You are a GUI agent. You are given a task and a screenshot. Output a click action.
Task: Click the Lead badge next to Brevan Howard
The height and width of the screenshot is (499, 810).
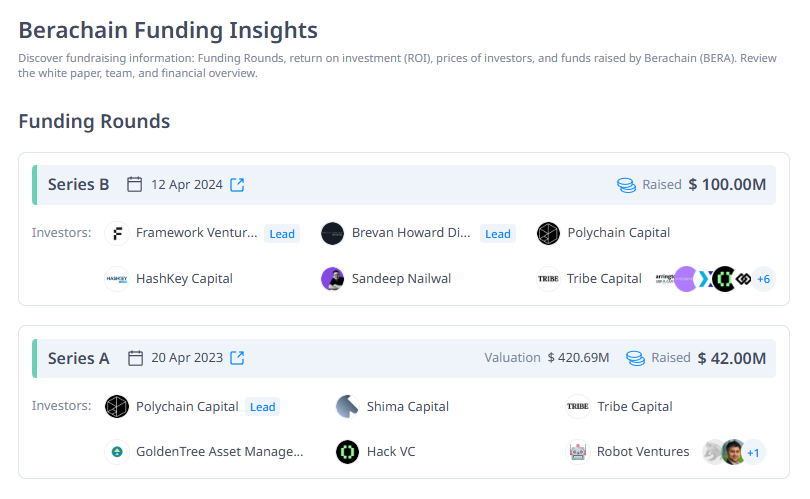[498, 234]
